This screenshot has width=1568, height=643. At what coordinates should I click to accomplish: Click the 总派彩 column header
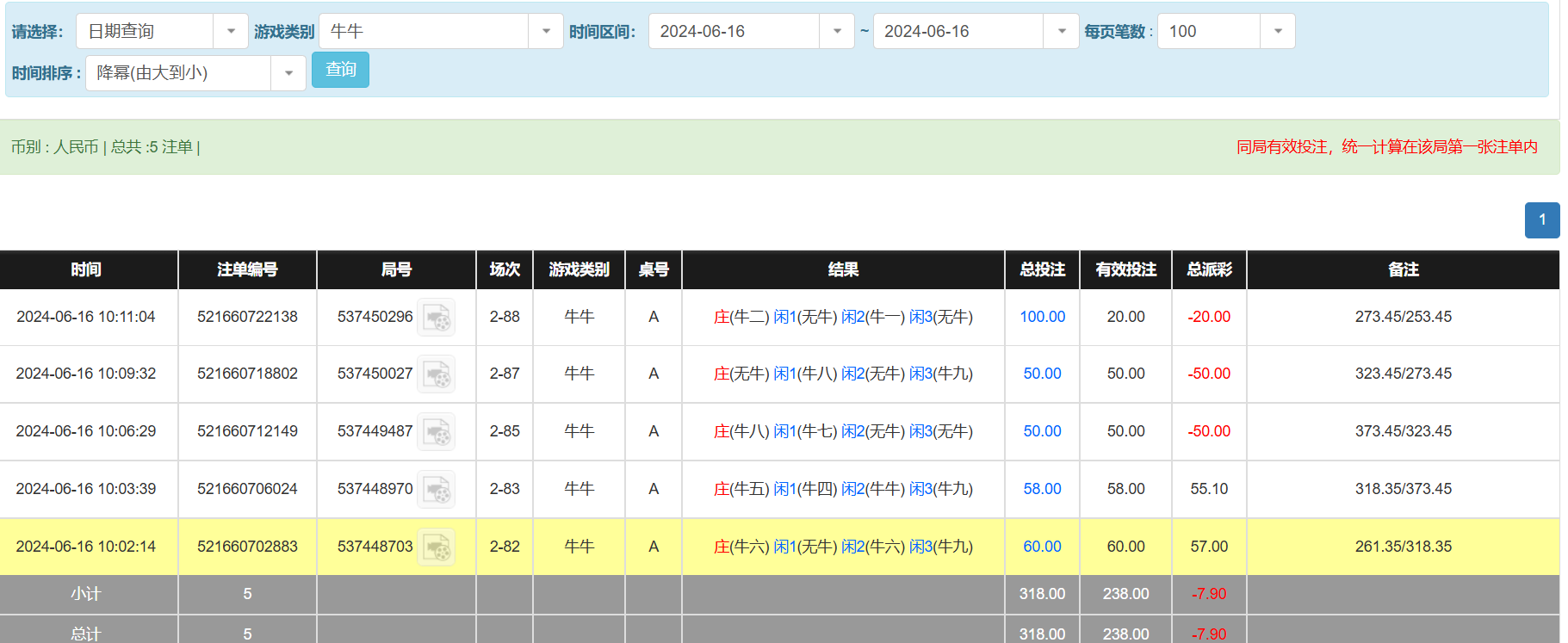(x=1209, y=269)
